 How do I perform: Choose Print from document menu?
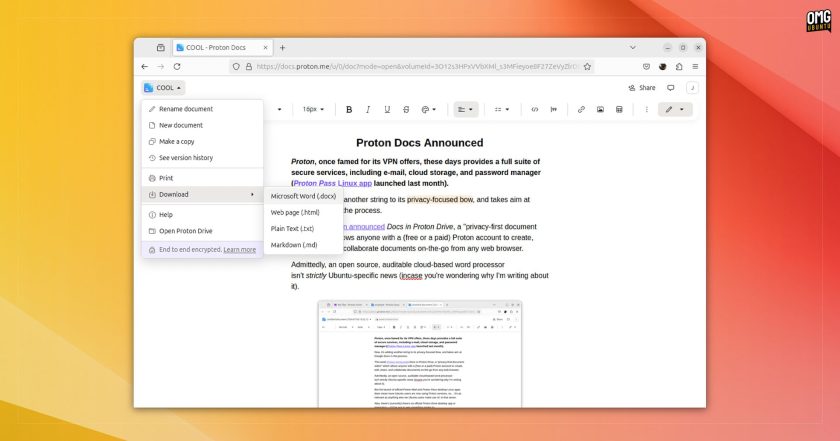click(202, 178)
